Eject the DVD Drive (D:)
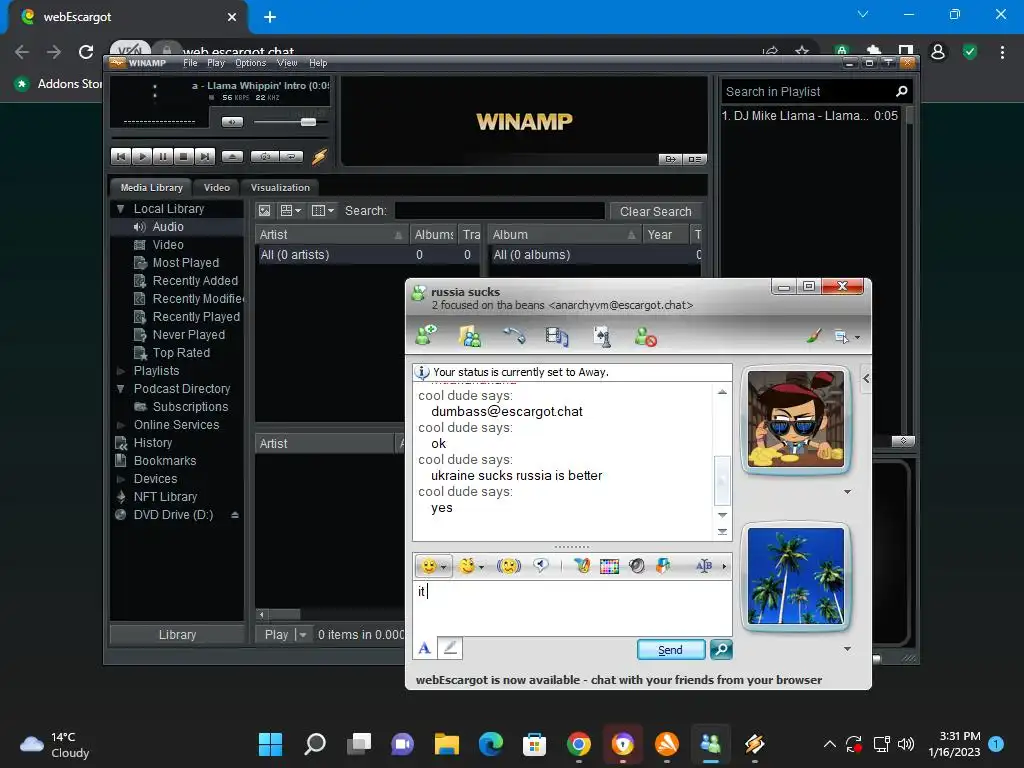This screenshot has height=768, width=1024. (x=234, y=515)
